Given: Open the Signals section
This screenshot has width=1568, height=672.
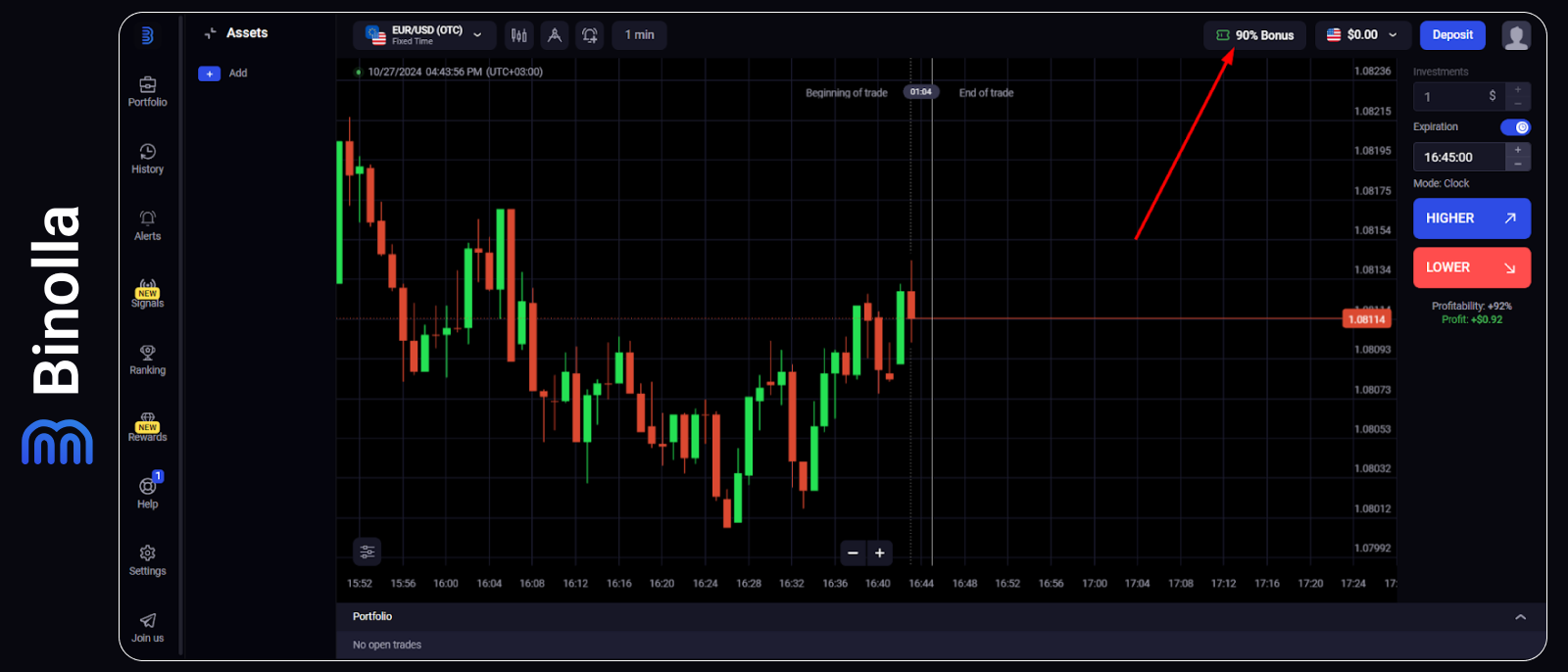Looking at the screenshot, I should pyautogui.click(x=147, y=293).
